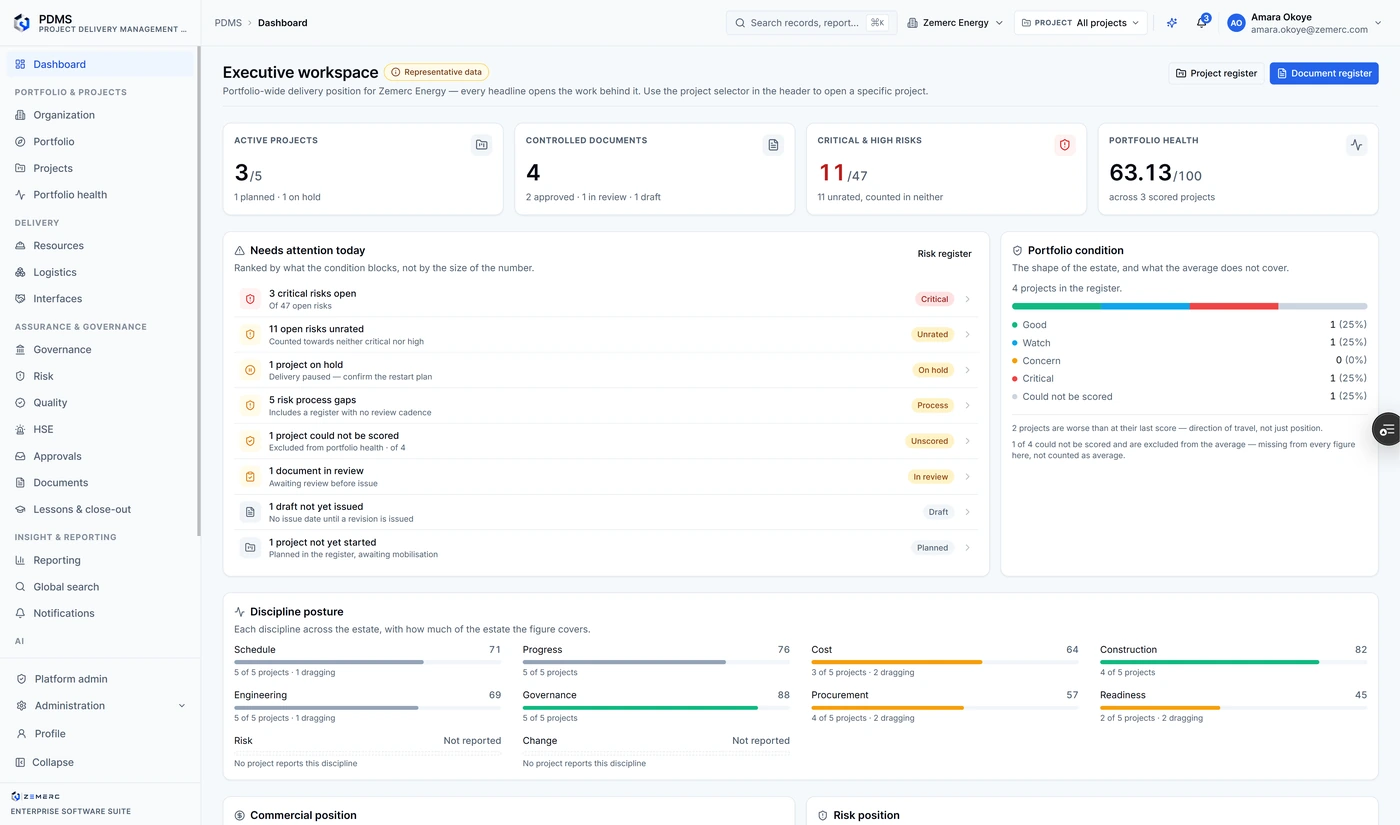Click the AI sparkle icon in header
Viewport: 1400px width, 825px height.
(x=1172, y=23)
